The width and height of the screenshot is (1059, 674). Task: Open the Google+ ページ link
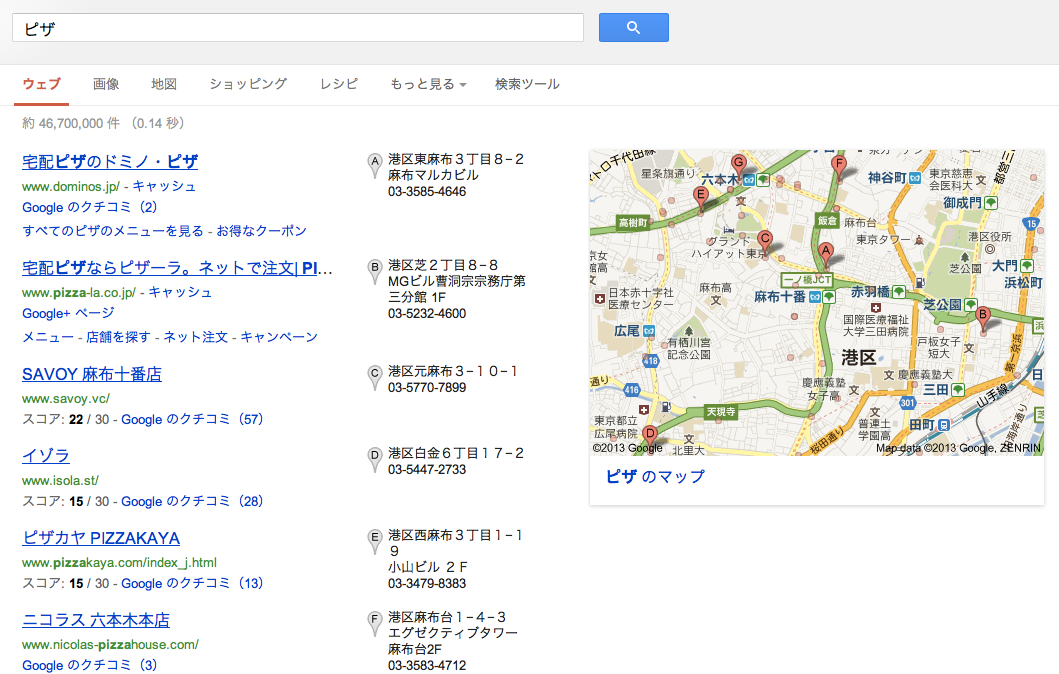(x=68, y=313)
